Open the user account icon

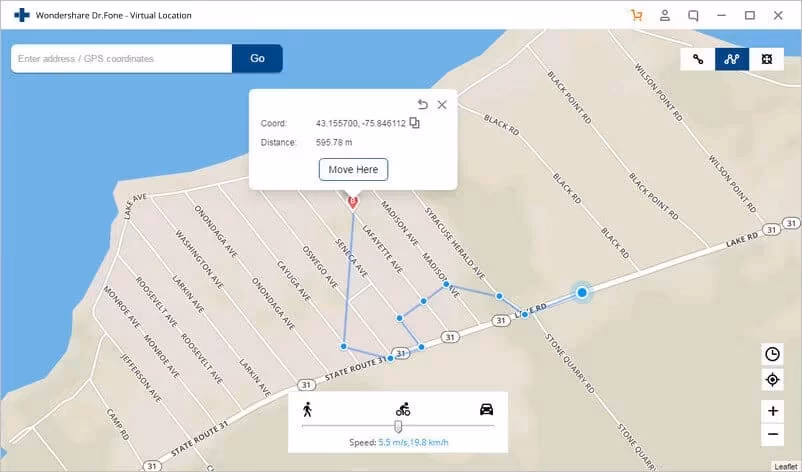point(664,16)
